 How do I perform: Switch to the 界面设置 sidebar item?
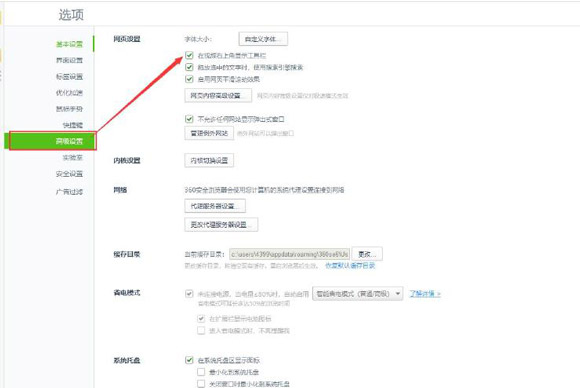pos(69,60)
